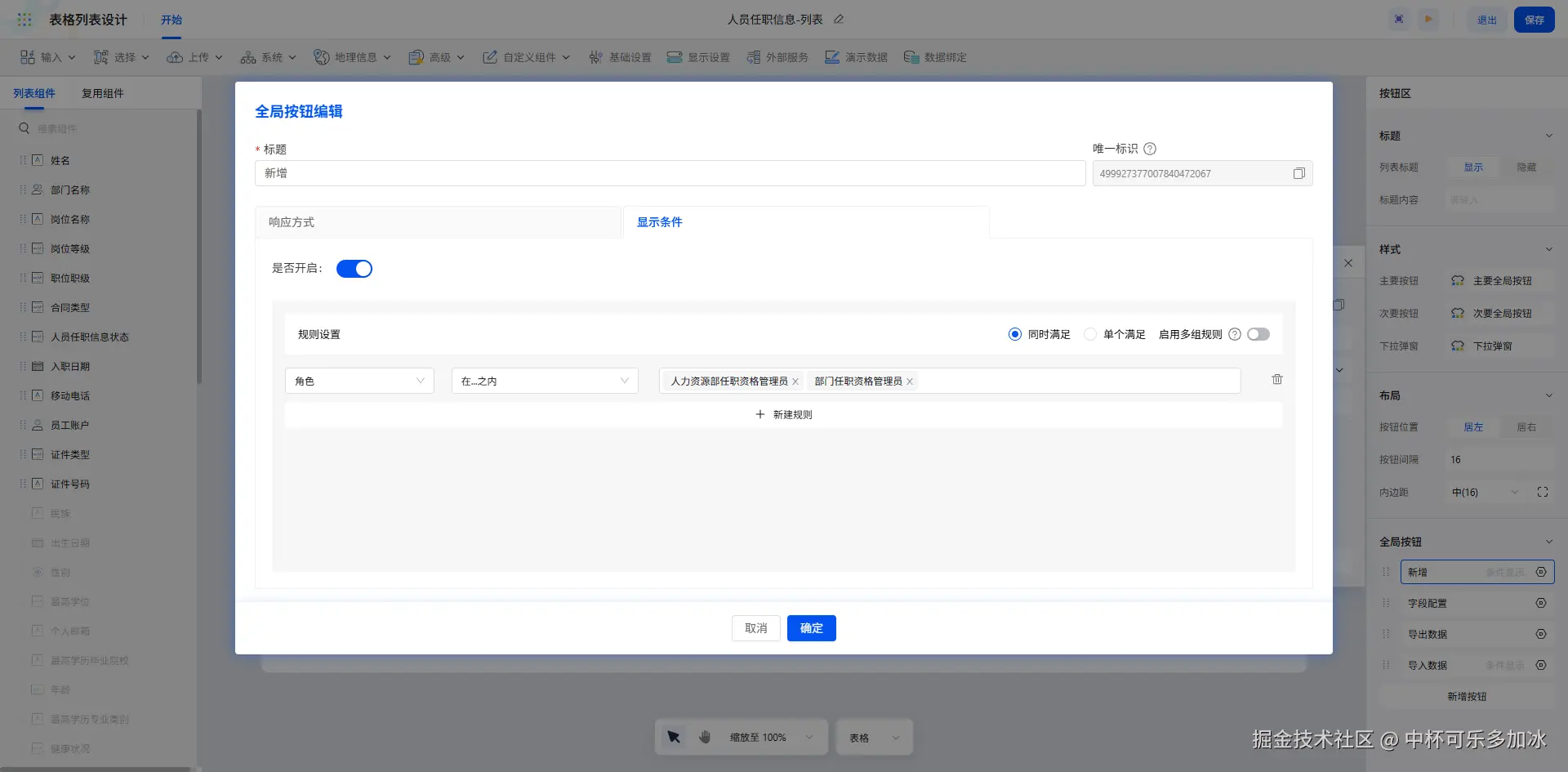Open the 高级 toolbar dropdown
Image resolution: width=1568 pixels, height=772 pixels.
437,57
